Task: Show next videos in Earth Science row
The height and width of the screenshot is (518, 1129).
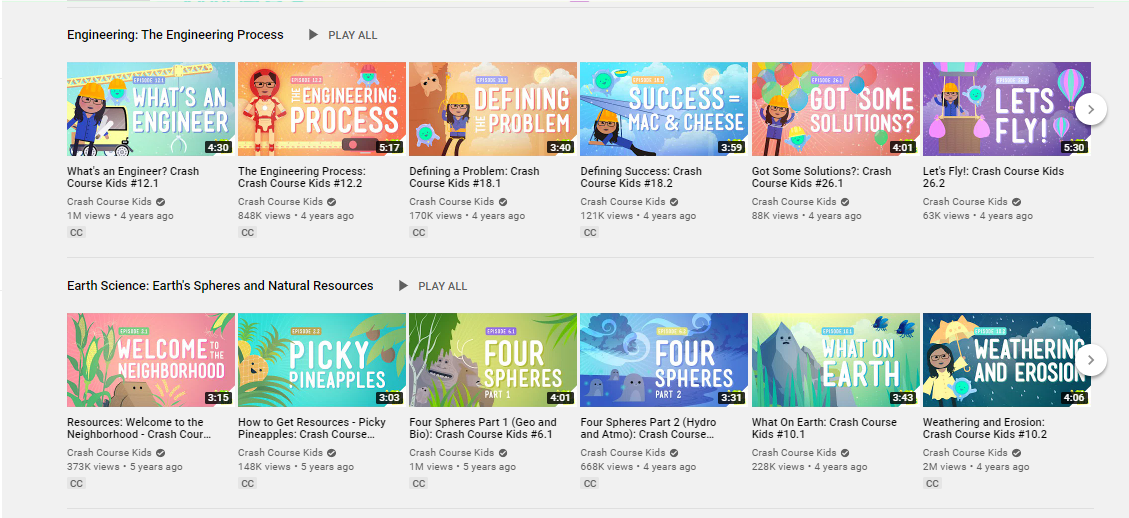Action: 1090,360
